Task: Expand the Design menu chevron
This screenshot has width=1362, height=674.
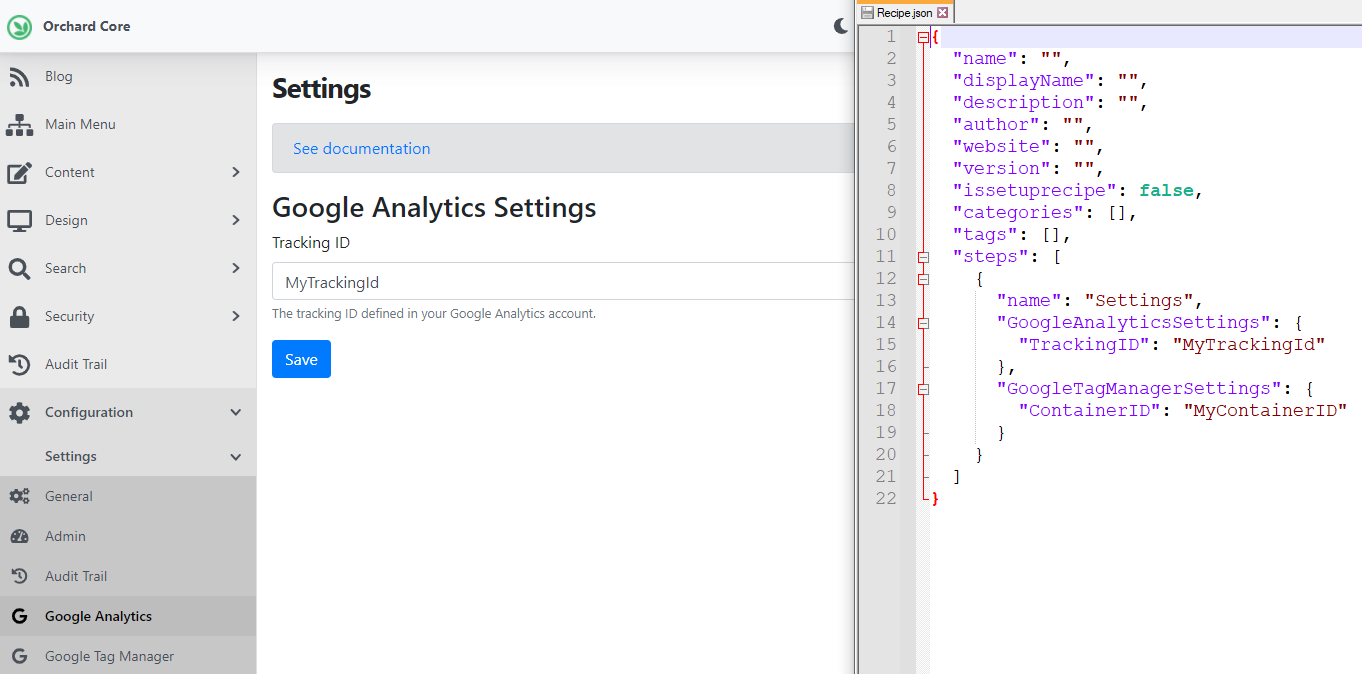Action: [x=236, y=220]
